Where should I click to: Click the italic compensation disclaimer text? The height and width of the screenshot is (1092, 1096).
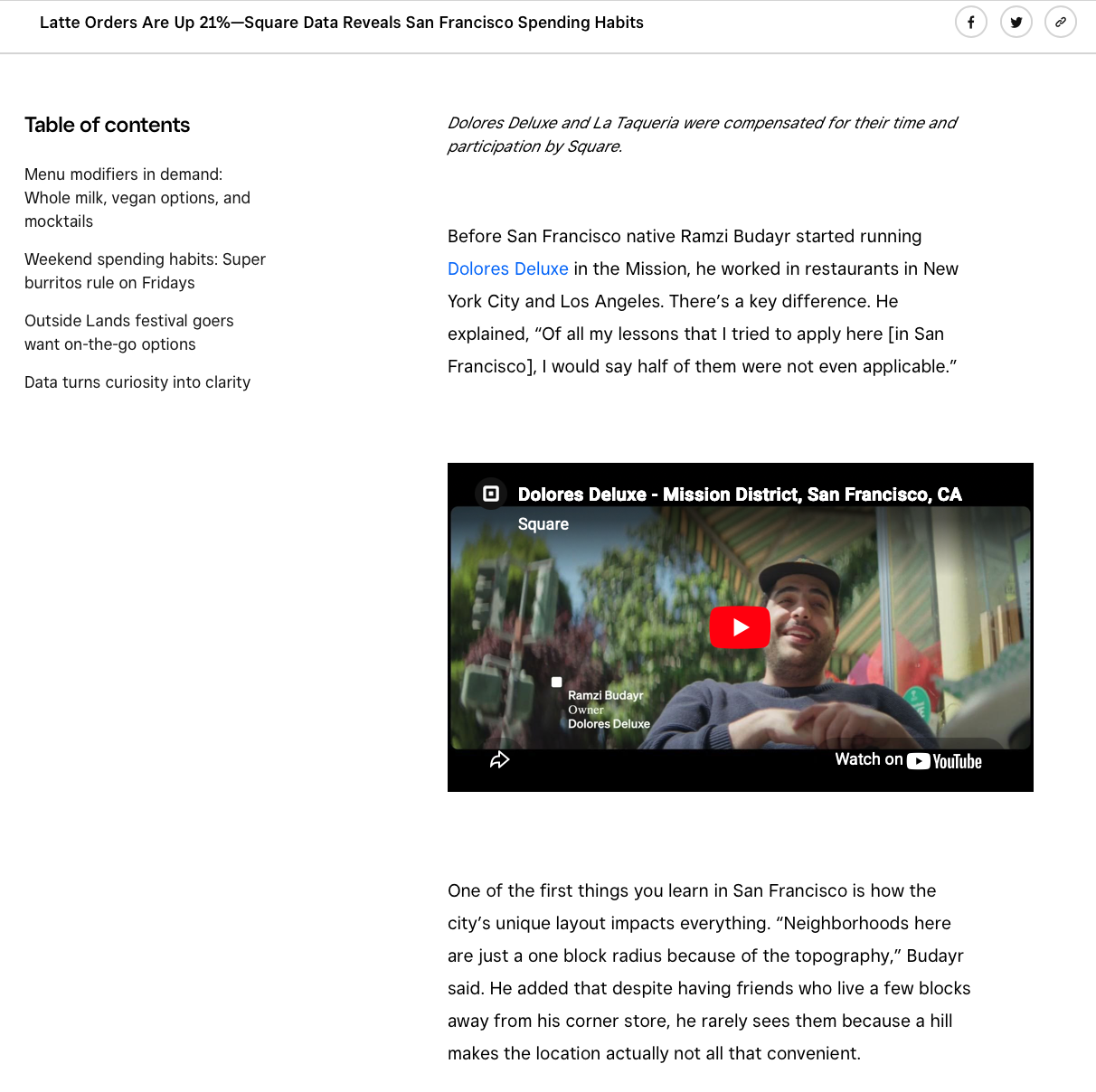coord(702,135)
